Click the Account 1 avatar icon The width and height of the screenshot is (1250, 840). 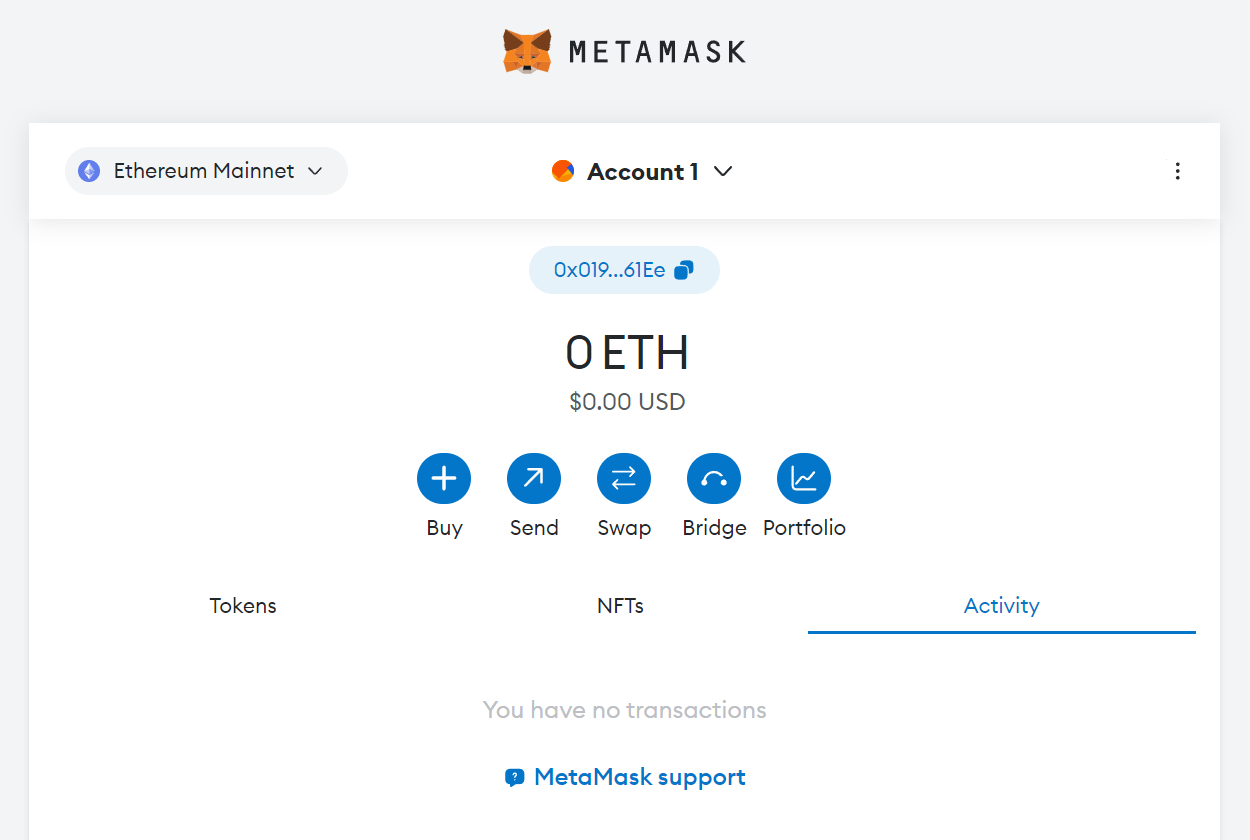tap(563, 171)
